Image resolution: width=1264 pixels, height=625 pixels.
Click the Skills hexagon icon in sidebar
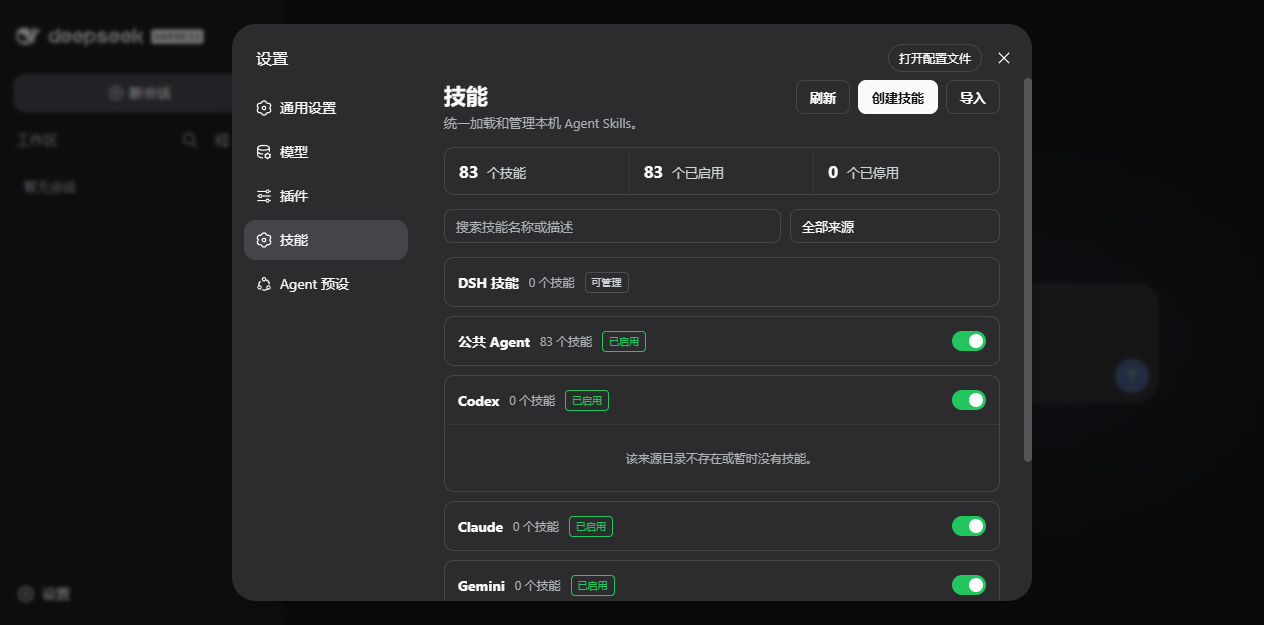264,240
